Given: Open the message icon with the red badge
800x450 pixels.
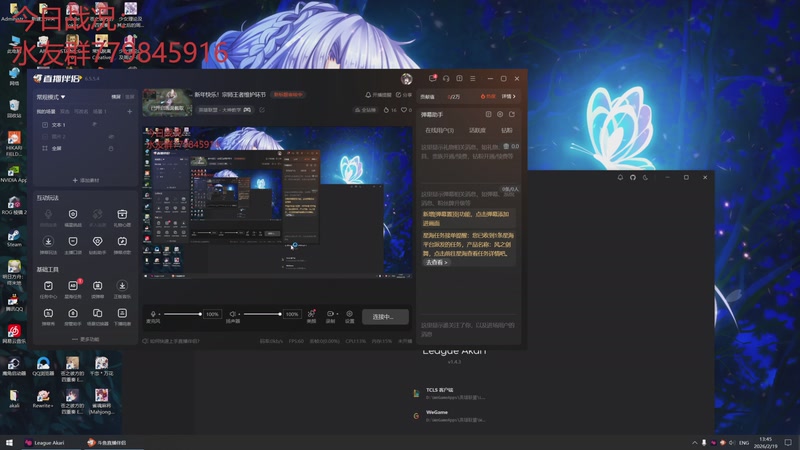Looking at the screenshot, I should pyautogui.click(x=433, y=79).
